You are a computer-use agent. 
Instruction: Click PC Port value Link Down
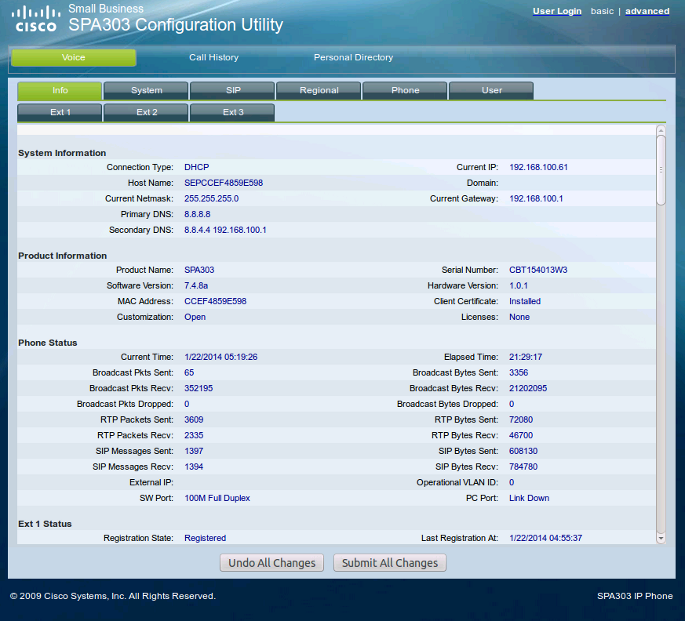529,498
